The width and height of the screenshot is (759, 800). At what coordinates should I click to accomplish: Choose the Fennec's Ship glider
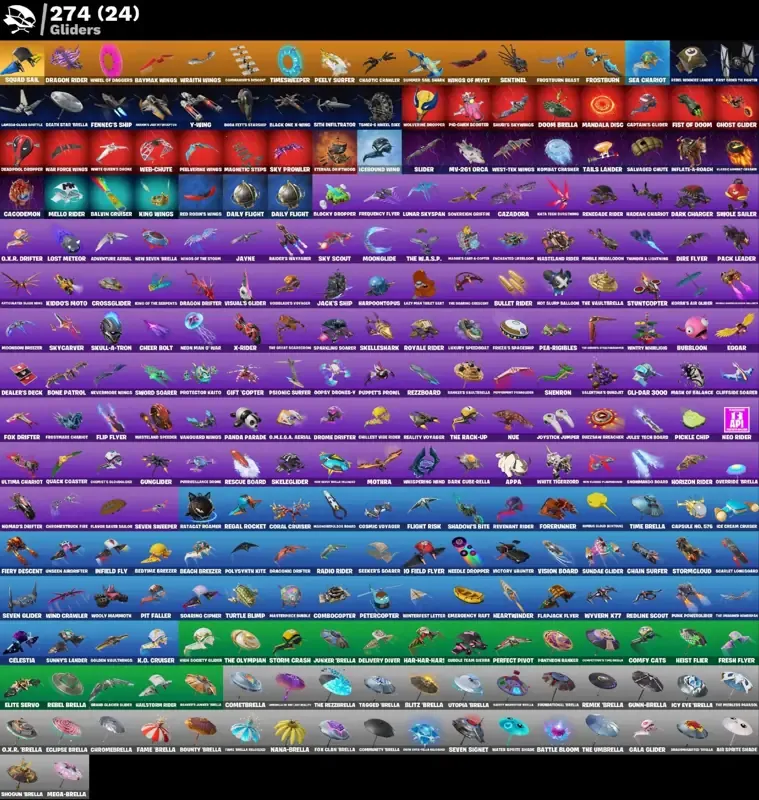111,107
